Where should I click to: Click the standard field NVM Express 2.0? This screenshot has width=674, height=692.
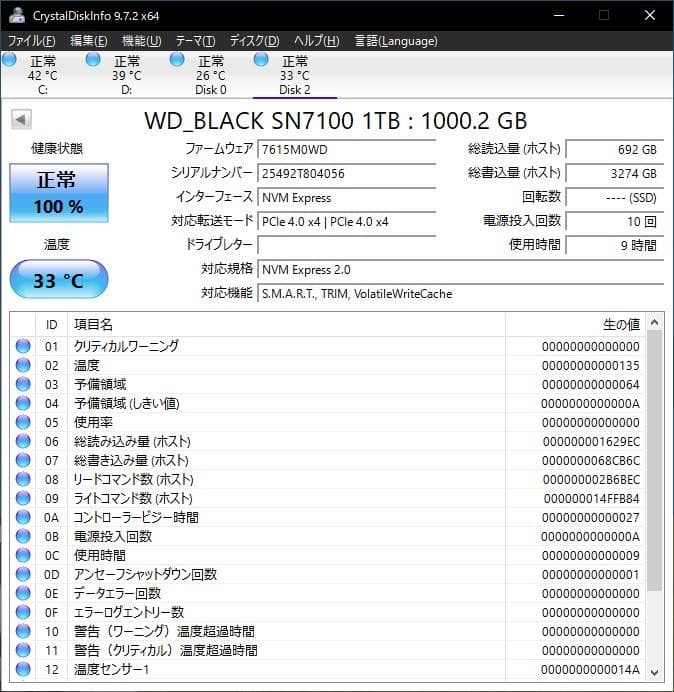[460, 269]
